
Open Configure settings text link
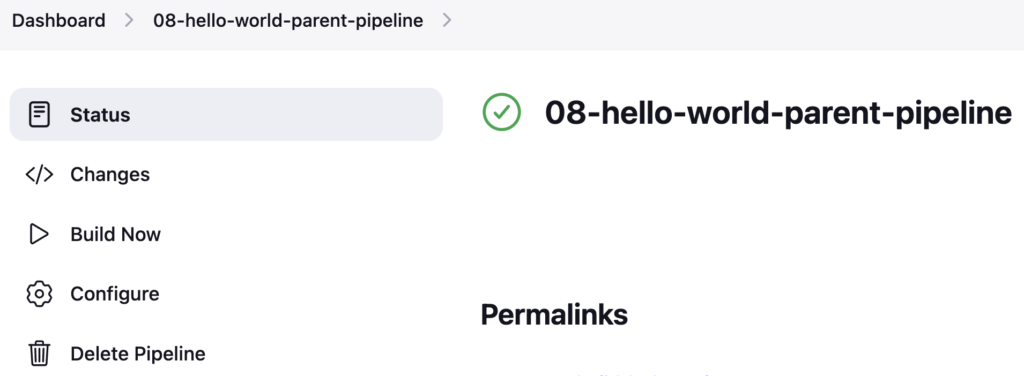tap(115, 294)
